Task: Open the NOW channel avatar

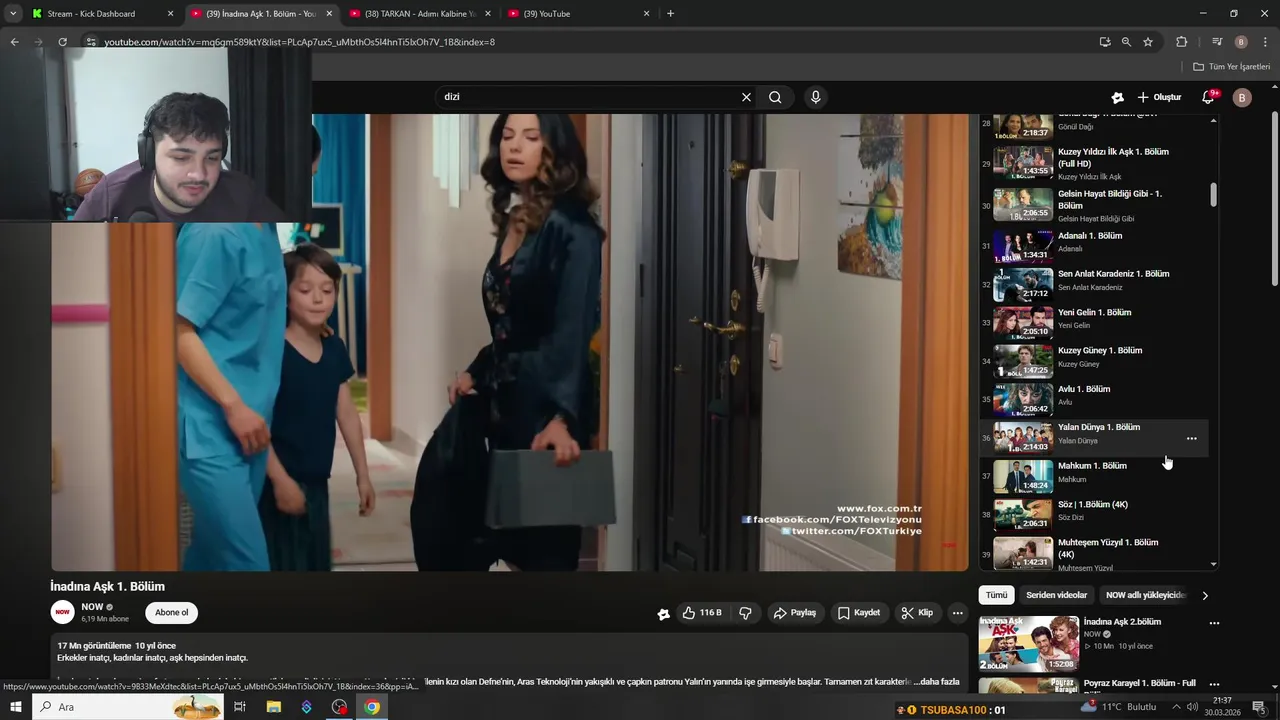Action: [x=63, y=612]
